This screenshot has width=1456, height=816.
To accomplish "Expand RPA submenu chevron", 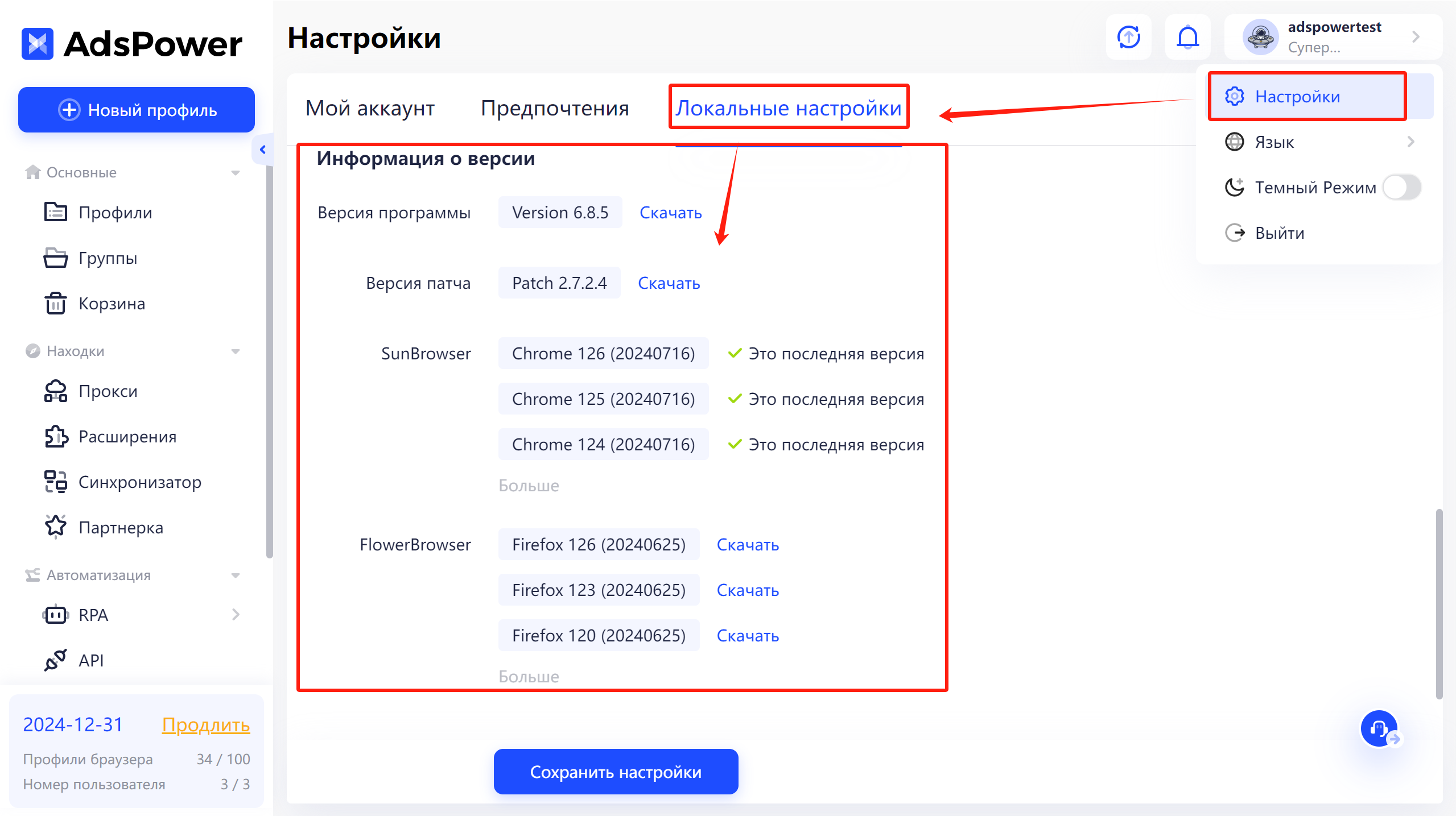I will 236,615.
